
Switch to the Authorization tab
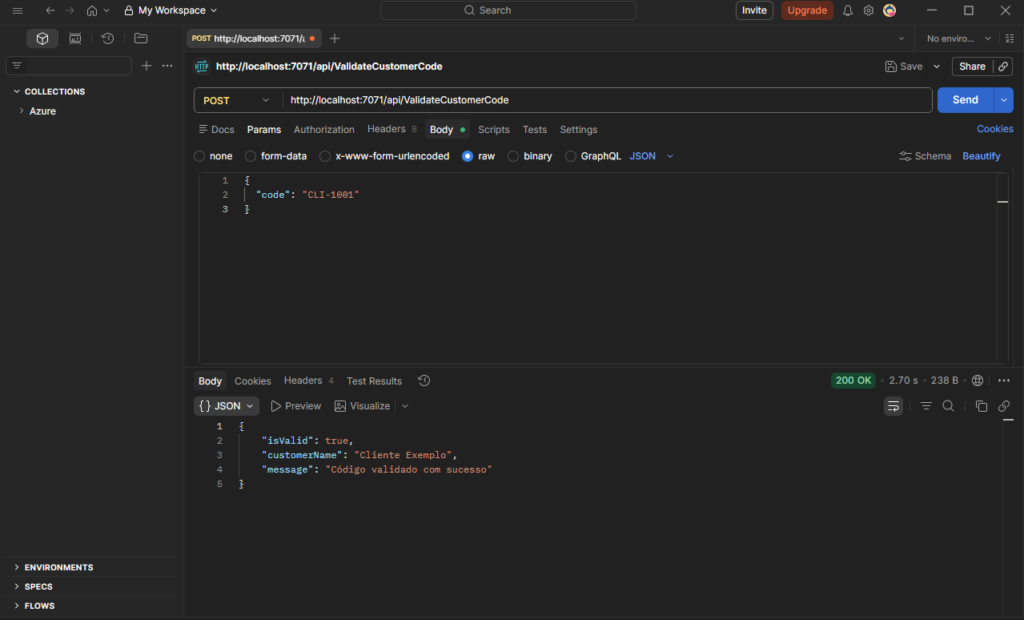pos(324,129)
